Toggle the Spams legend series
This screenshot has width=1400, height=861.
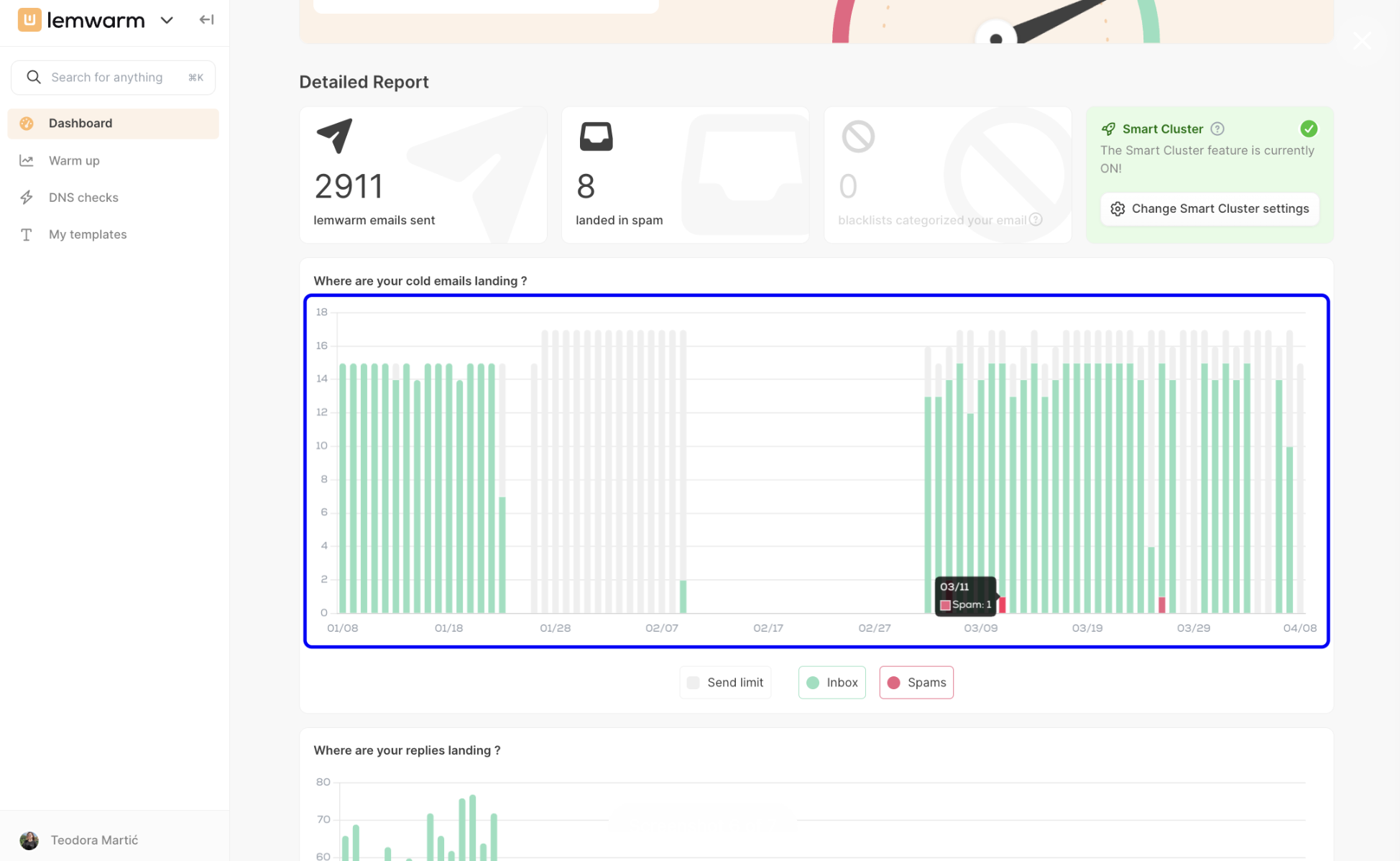(916, 682)
